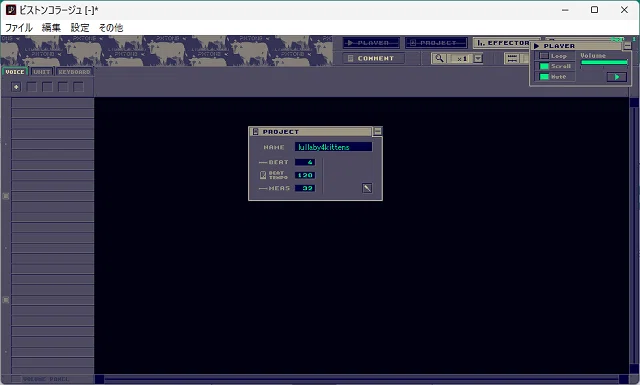Image resolution: width=640 pixels, height=385 pixels.
Task: Click the PROJECT toolbar button
Action: [x=436, y=43]
